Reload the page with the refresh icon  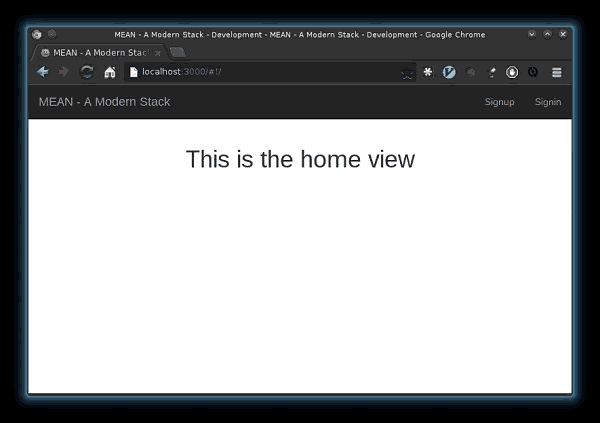[x=87, y=72]
